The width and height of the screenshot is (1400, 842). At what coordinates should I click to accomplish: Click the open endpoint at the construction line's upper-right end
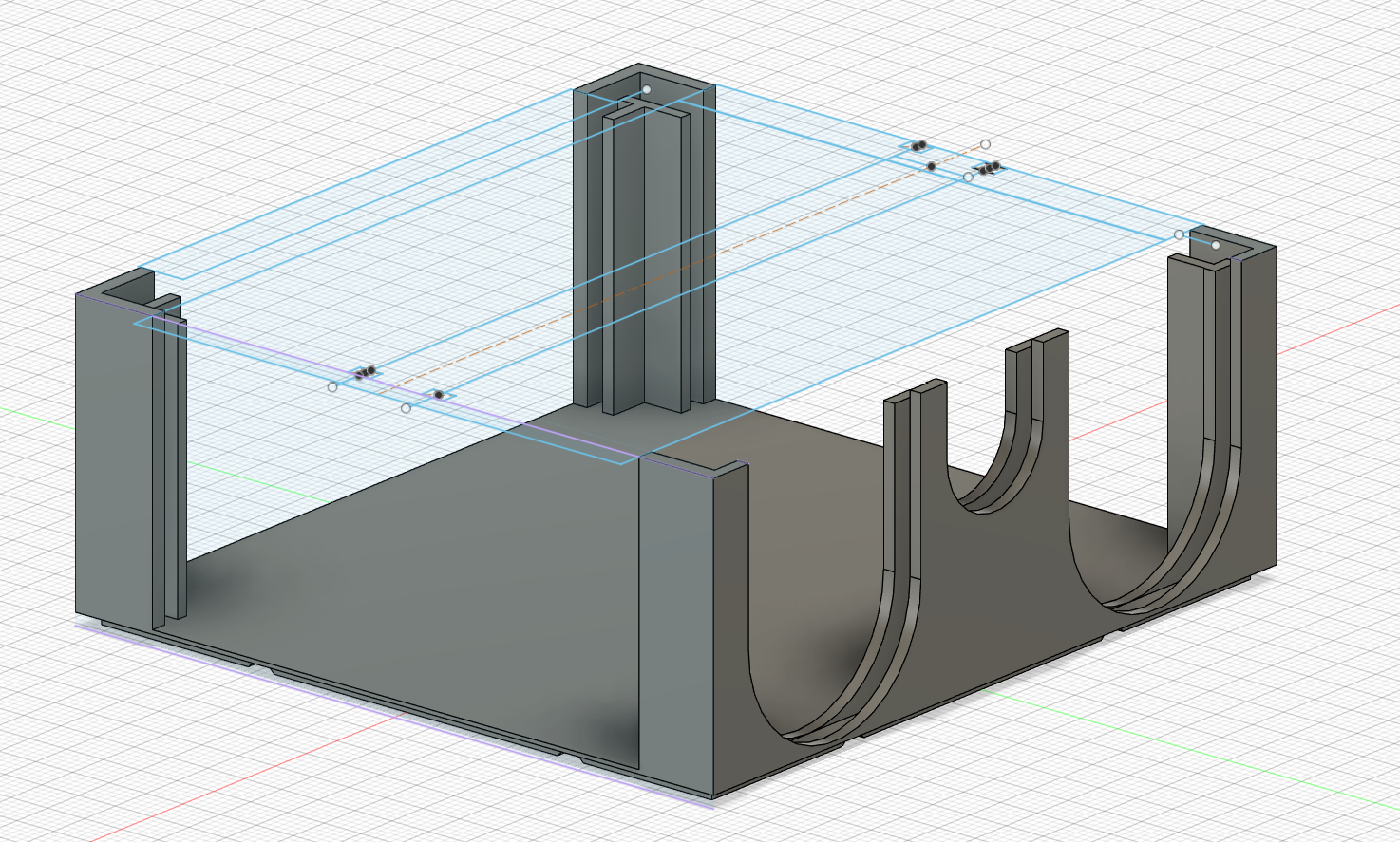[986, 144]
